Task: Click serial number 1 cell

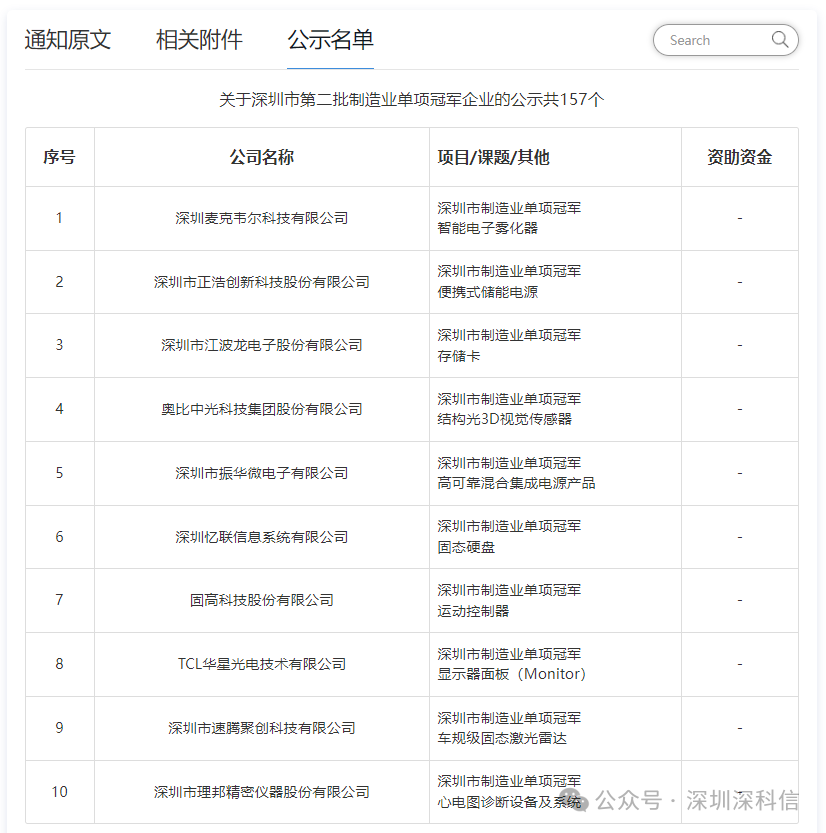Action: pyautogui.click(x=59, y=218)
